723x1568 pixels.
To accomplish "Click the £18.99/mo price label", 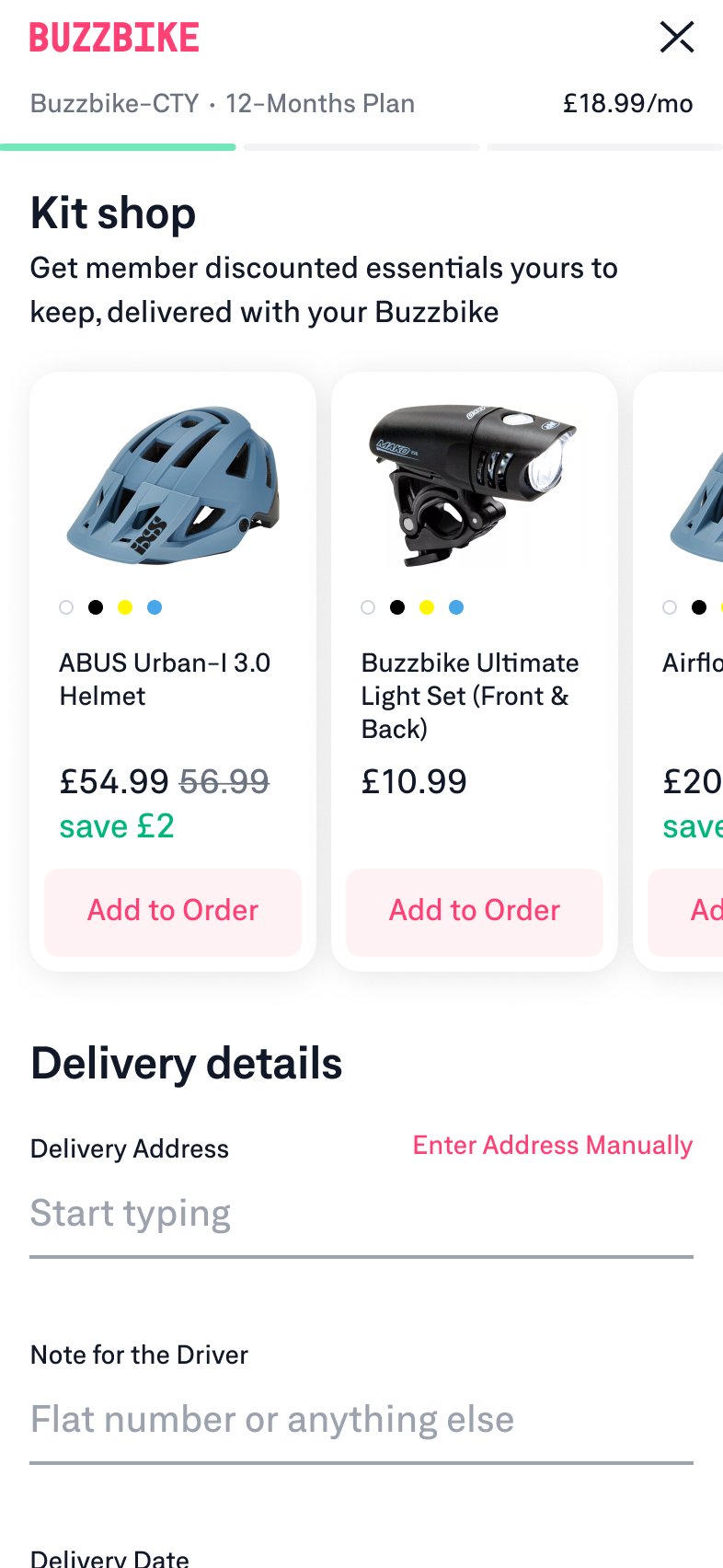I will [629, 103].
